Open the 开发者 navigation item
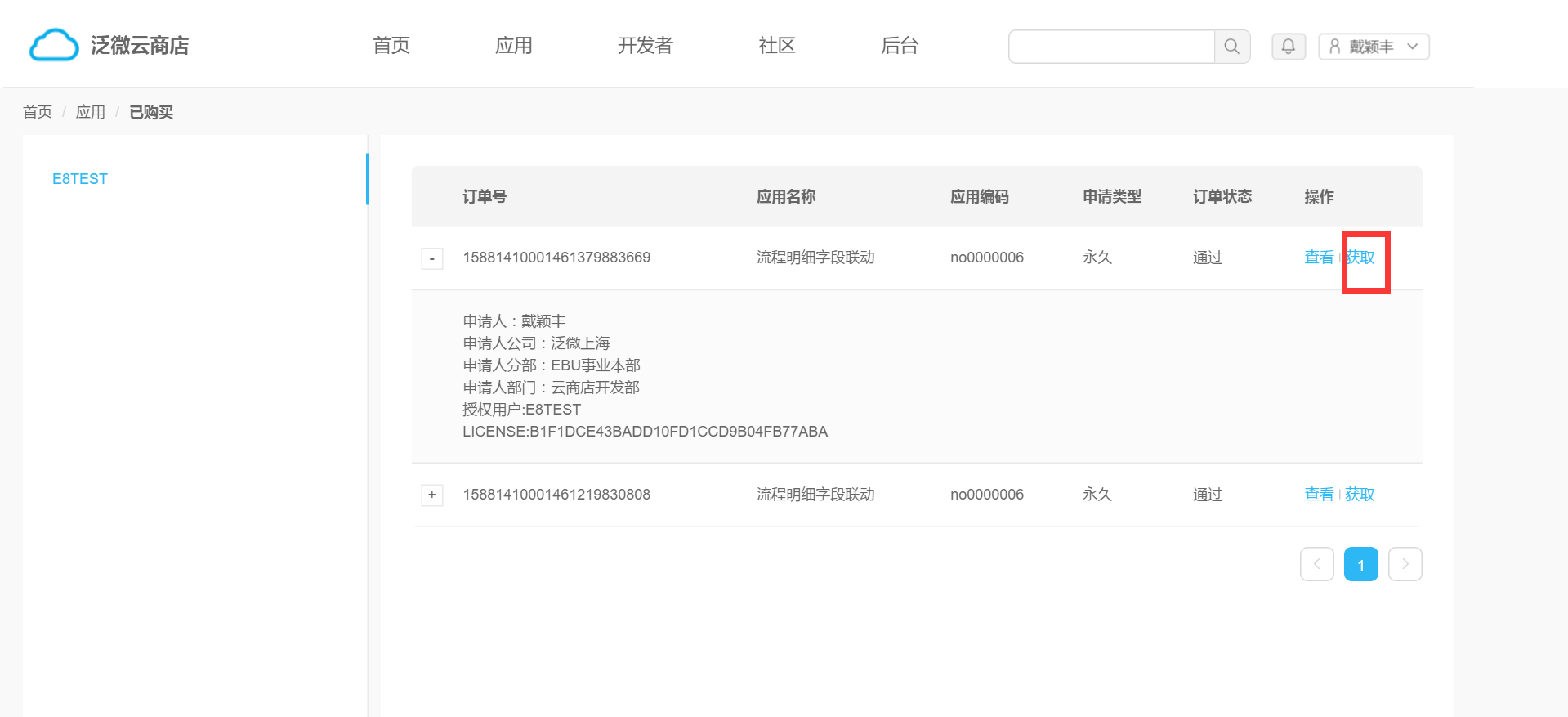Image resolution: width=1568 pixels, height=717 pixels. click(646, 46)
